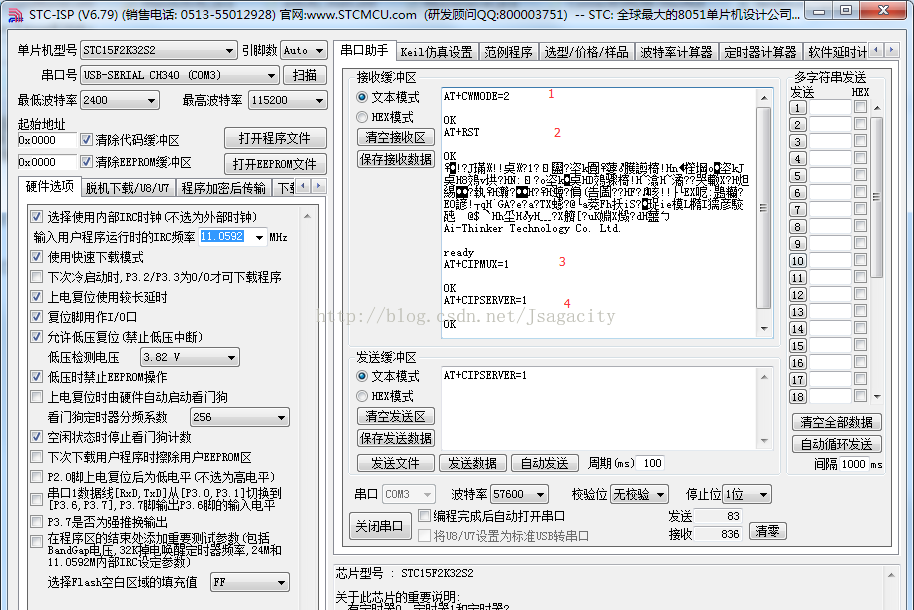Open minimum baud rate dropdown 2400
914x610 pixels.
(119, 100)
